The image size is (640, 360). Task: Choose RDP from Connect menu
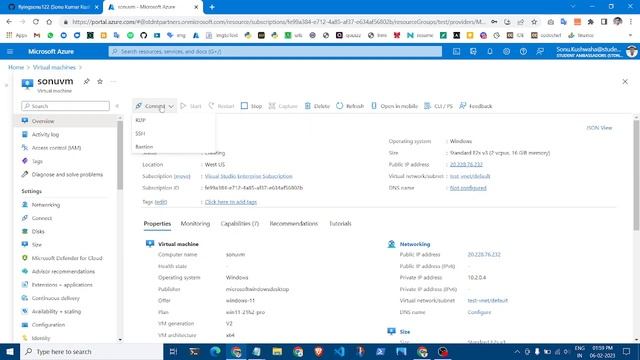[140, 120]
